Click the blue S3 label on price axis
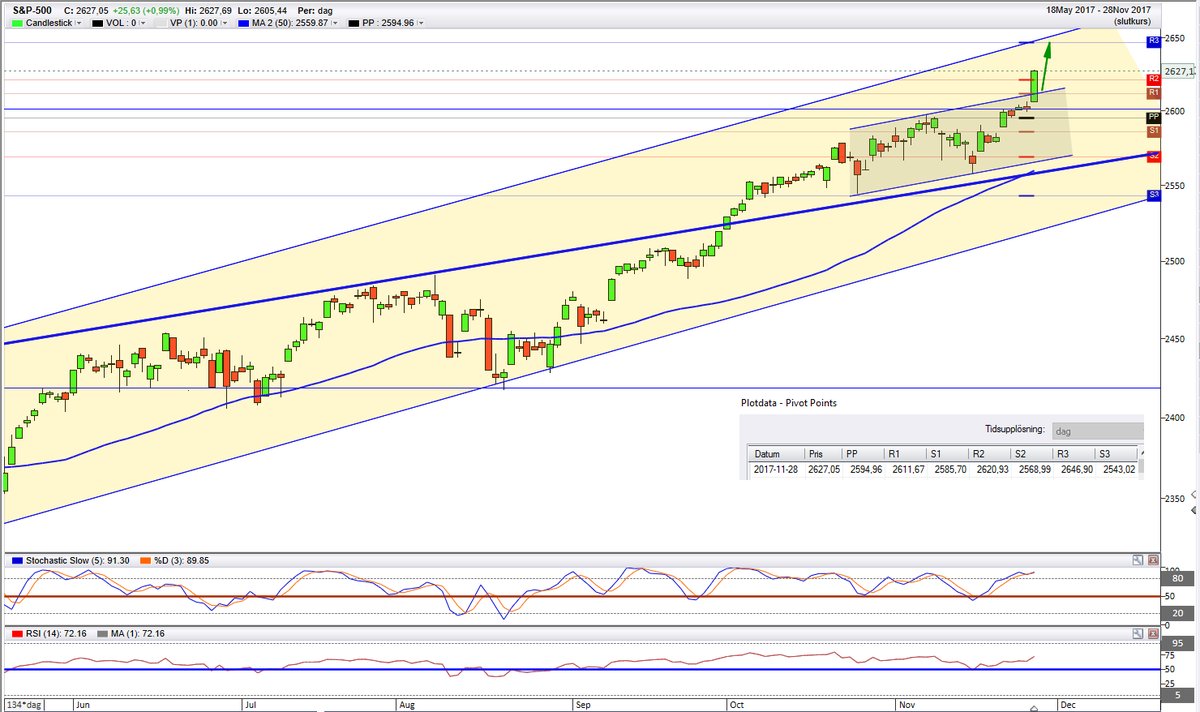Image resolution: width=1200 pixels, height=712 pixels. pos(1153,195)
